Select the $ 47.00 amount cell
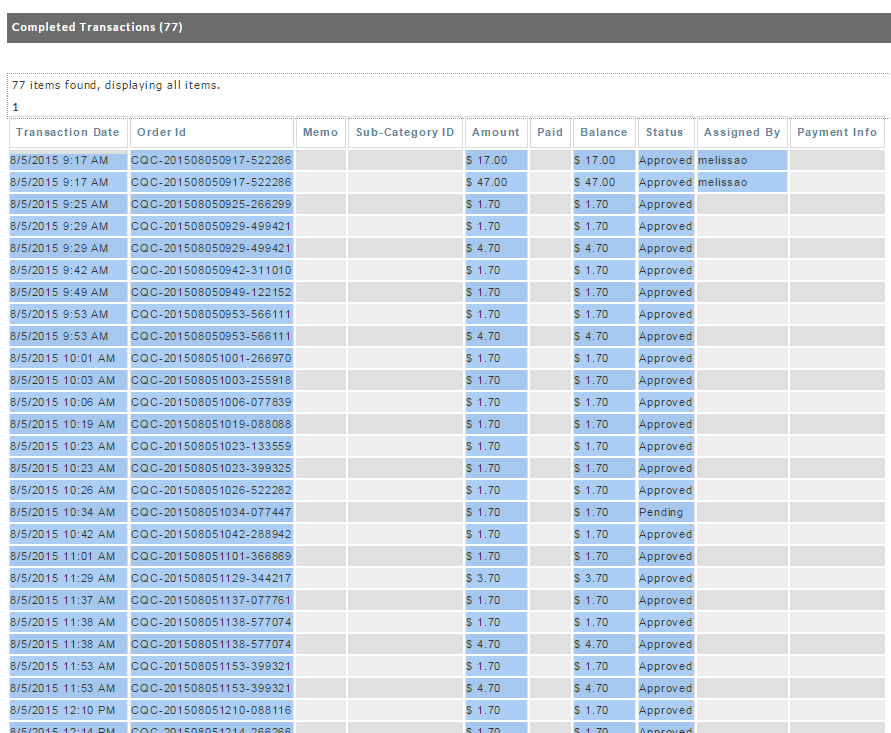This screenshot has width=891, height=733. 496,182
